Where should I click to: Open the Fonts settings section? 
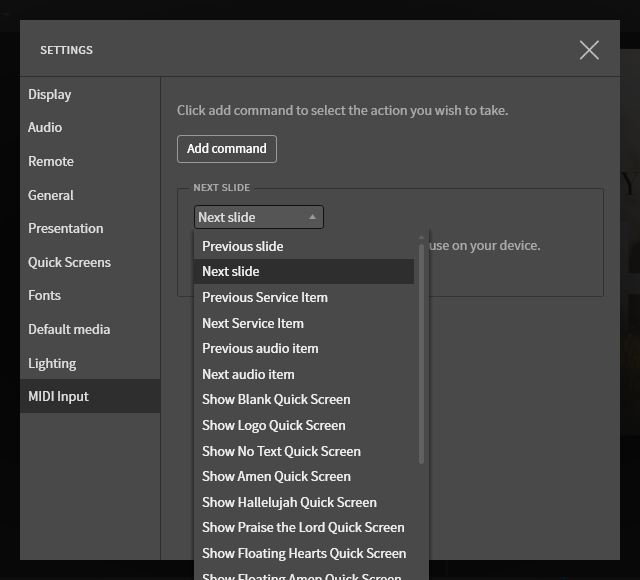tap(90, 295)
